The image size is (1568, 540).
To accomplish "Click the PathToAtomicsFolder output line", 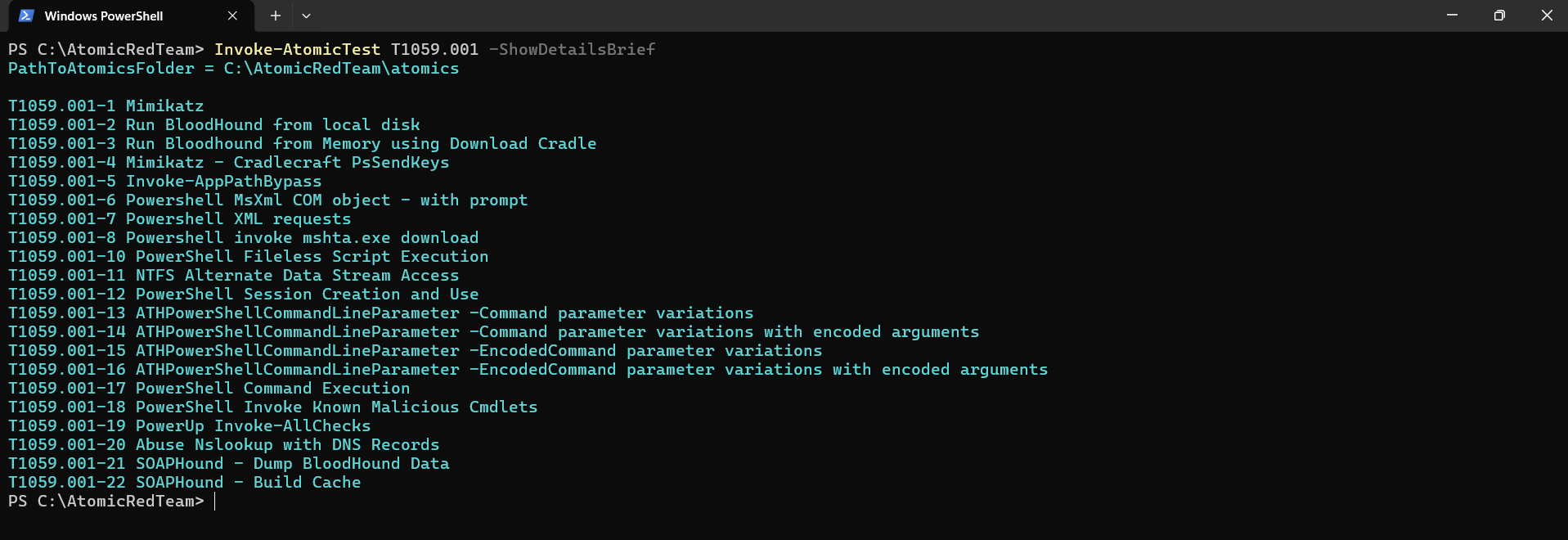I will [x=233, y=69].
